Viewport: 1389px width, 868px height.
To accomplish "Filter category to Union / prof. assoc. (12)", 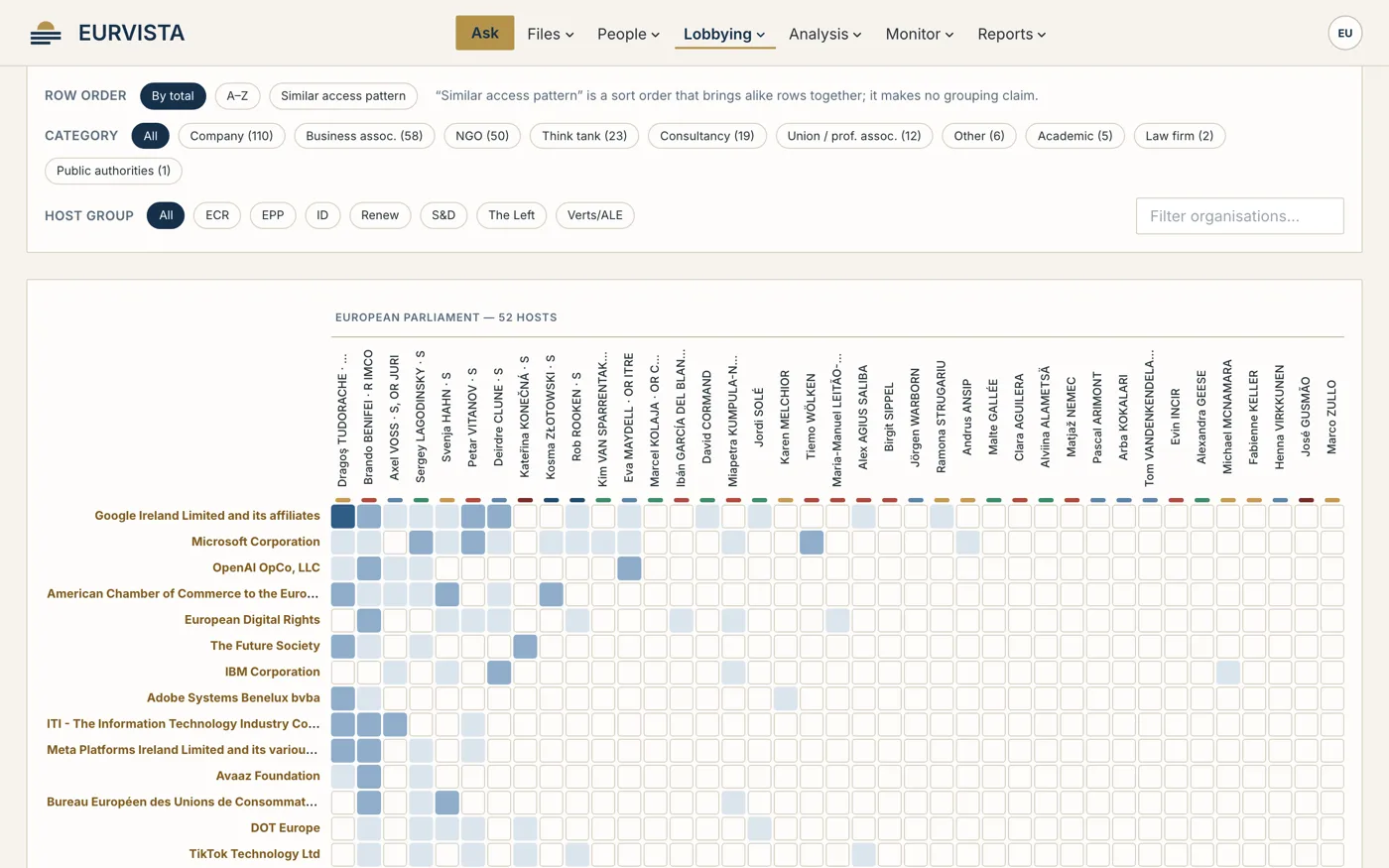I will (x=854, y=136).
